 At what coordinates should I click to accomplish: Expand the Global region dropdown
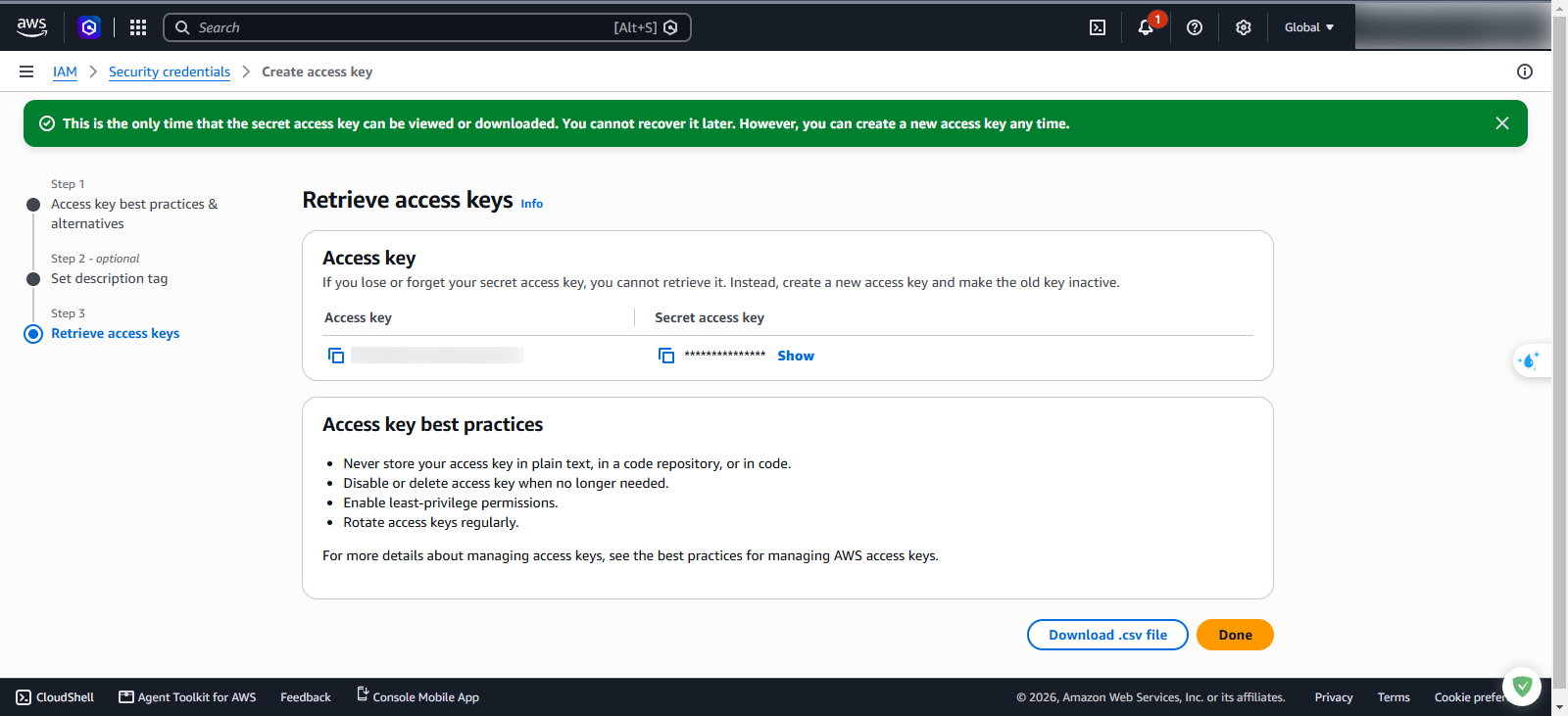click(1309, 27)
